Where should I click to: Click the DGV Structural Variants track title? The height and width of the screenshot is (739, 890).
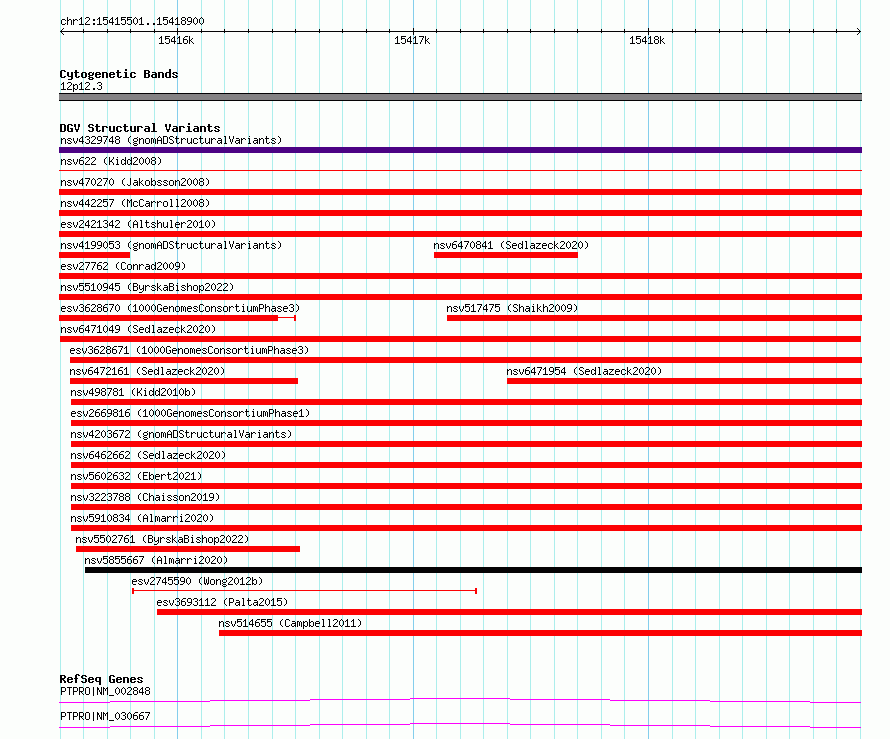click(x=140, y=128)
